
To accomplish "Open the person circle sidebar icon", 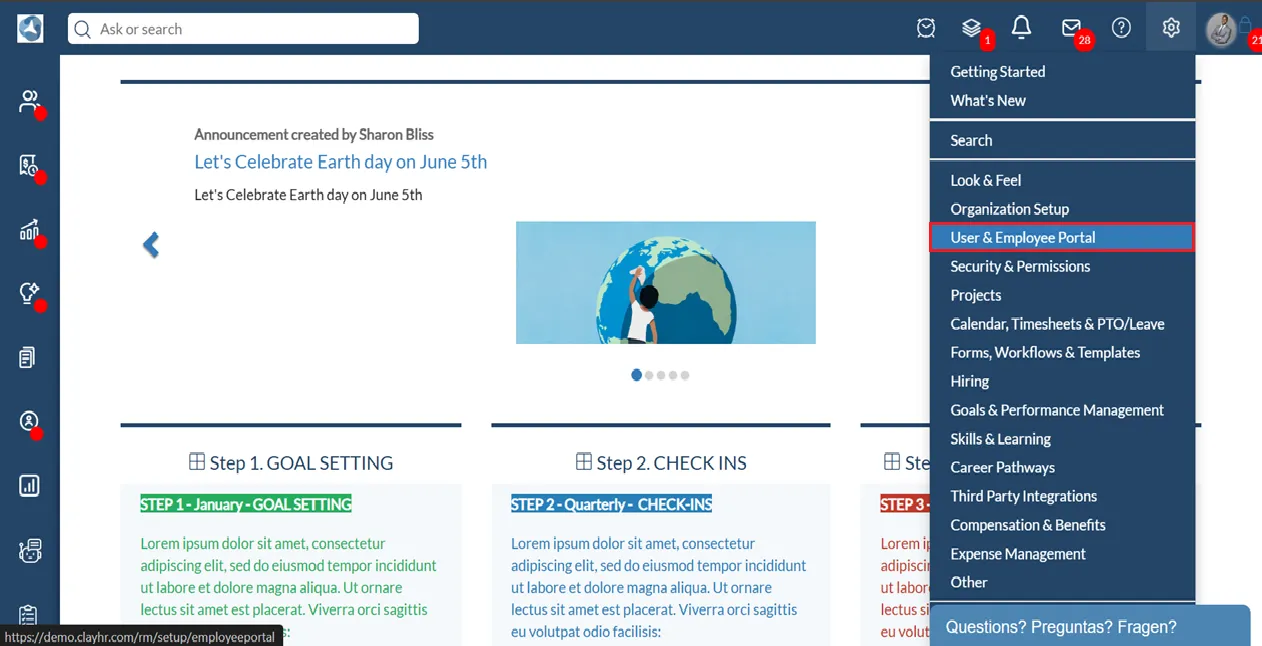I will point(29,422).
